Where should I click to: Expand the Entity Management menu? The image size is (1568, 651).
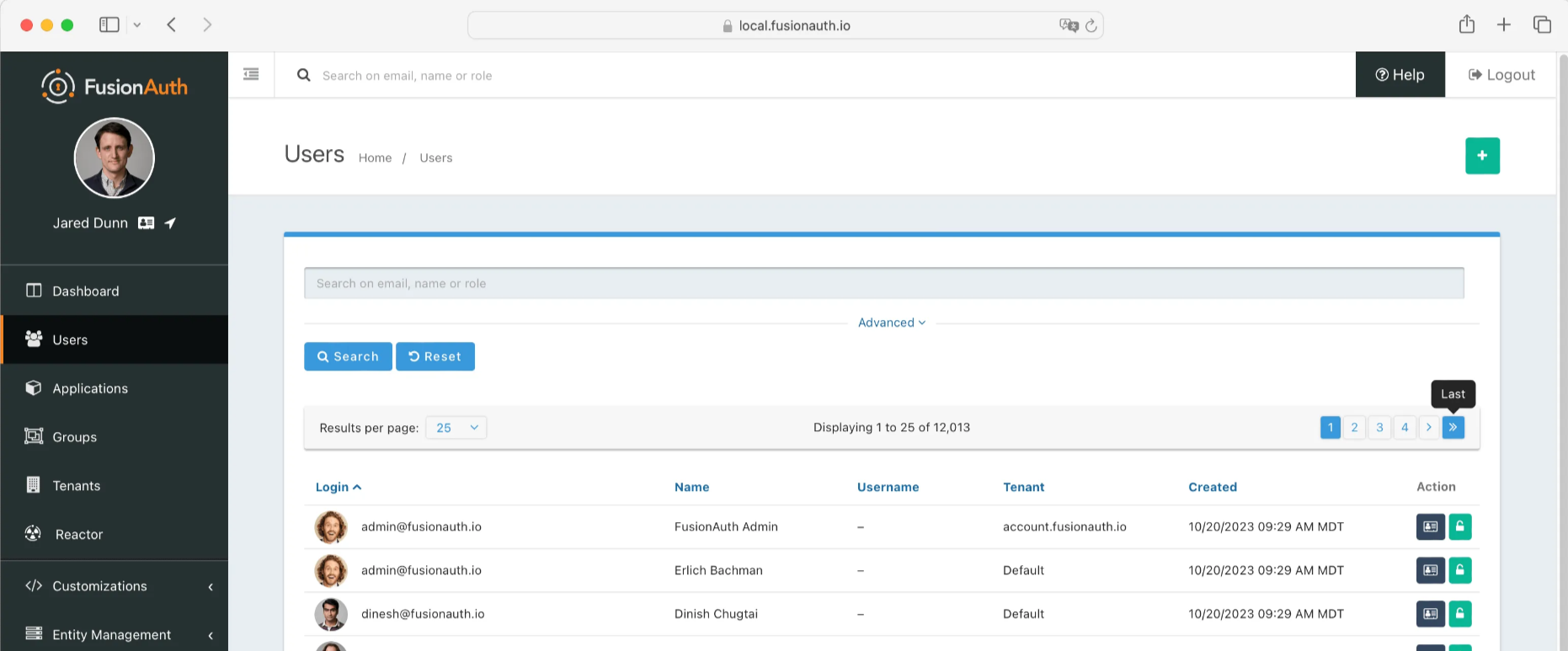(x=115, y=635)
